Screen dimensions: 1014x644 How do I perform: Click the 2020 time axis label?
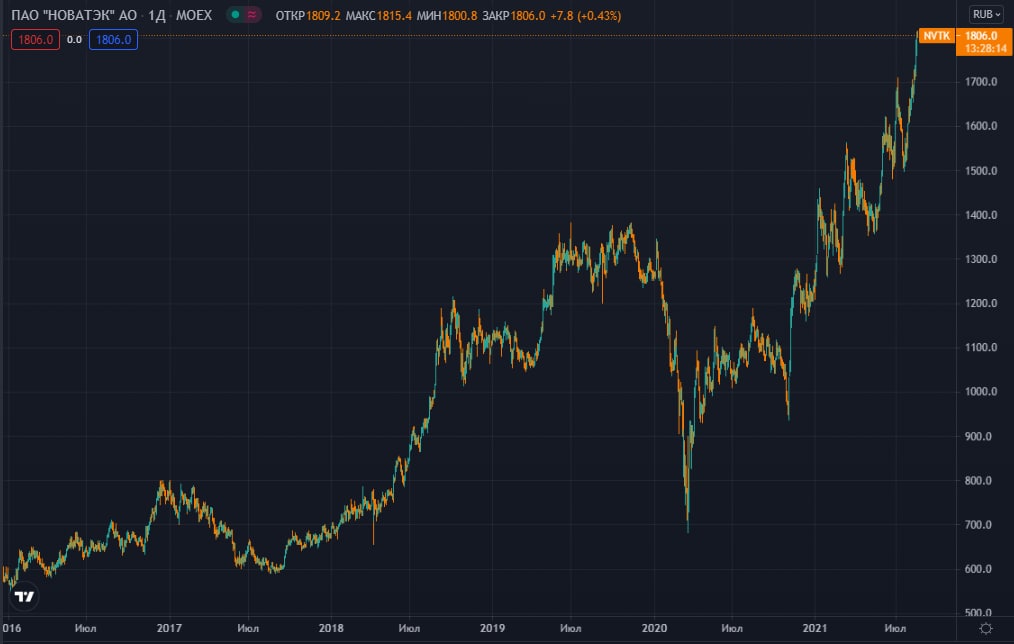(x=654, y=628)
